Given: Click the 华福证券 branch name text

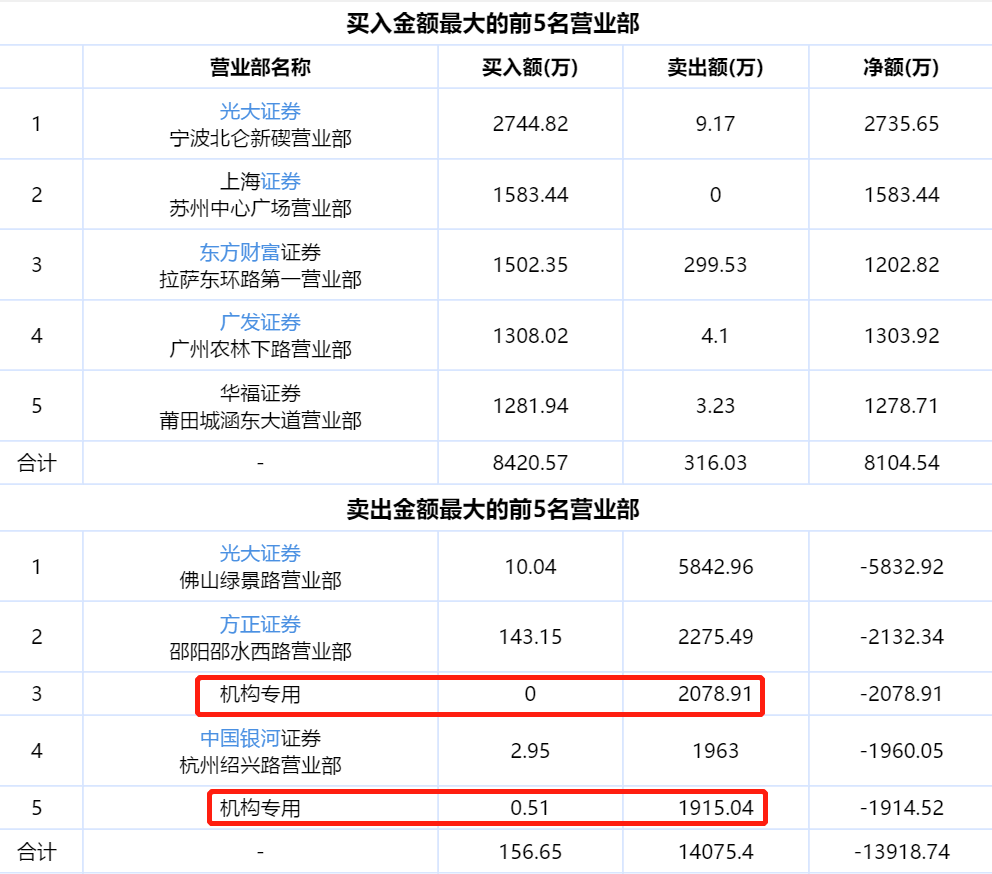Looking at the screenshot, I should pyautogui.click(x=260, y=393).
